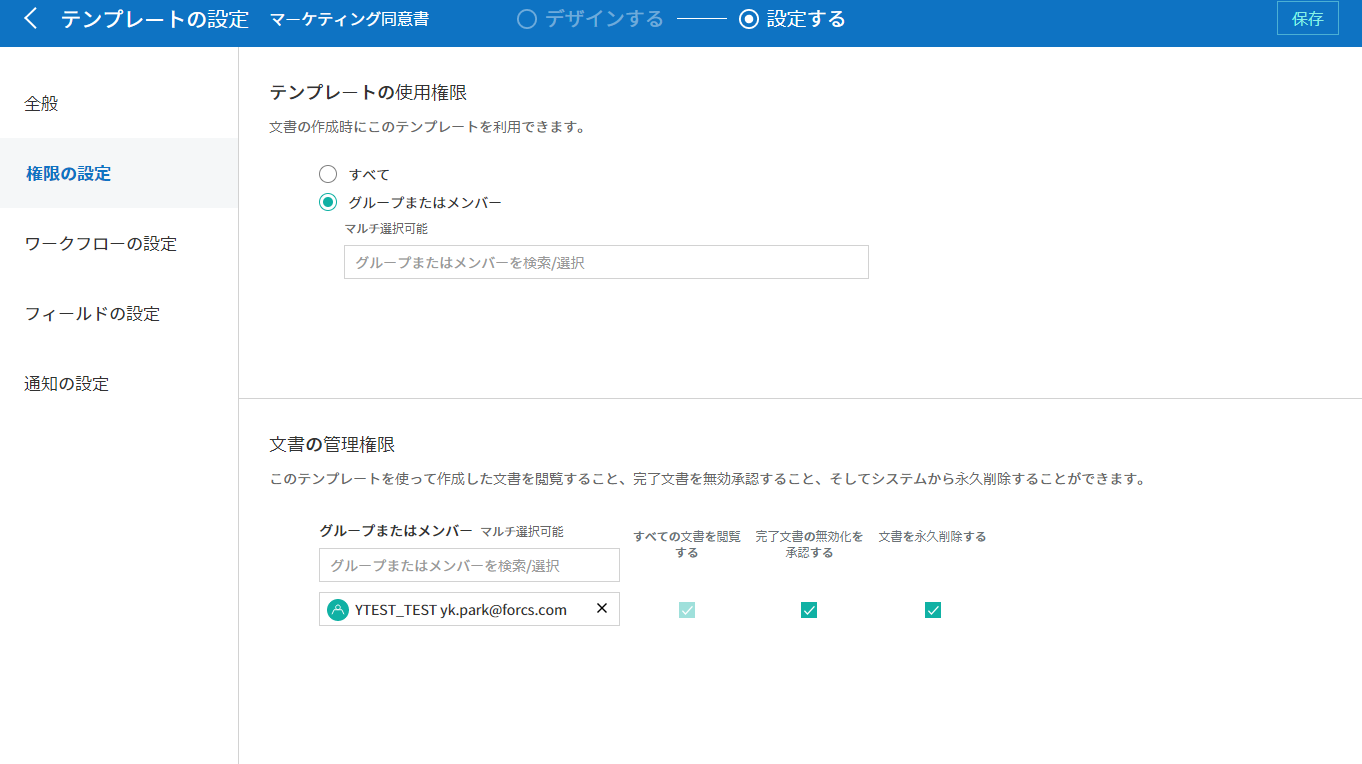Toggle 完了文書の無効化を承認する checkbox
The image size is (1362, 764).
pos(809,610)
